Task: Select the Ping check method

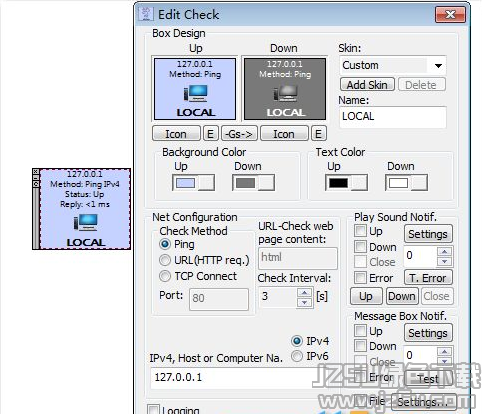Action: [165, 244]
